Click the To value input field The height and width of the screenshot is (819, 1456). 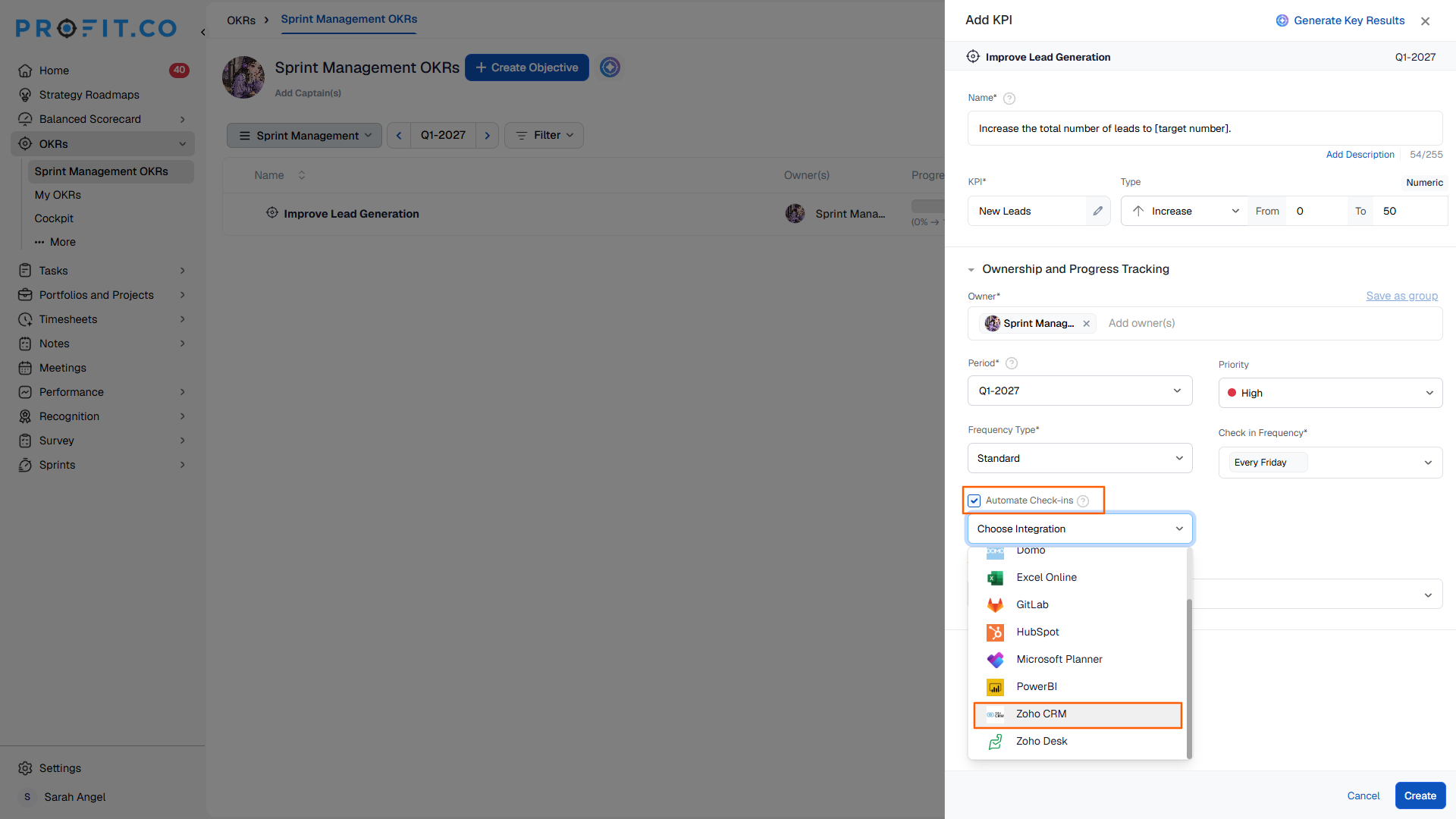click(x=1411, y=211)
